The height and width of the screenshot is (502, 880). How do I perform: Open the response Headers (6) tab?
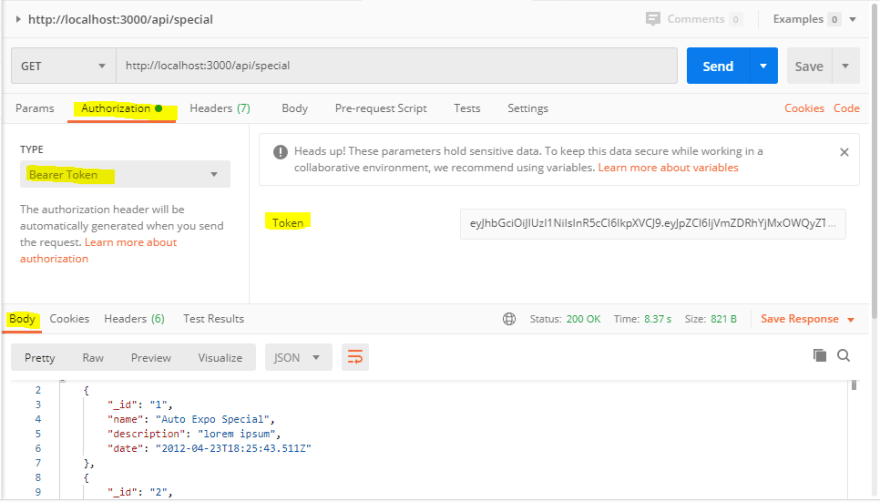tap(134, 319)
